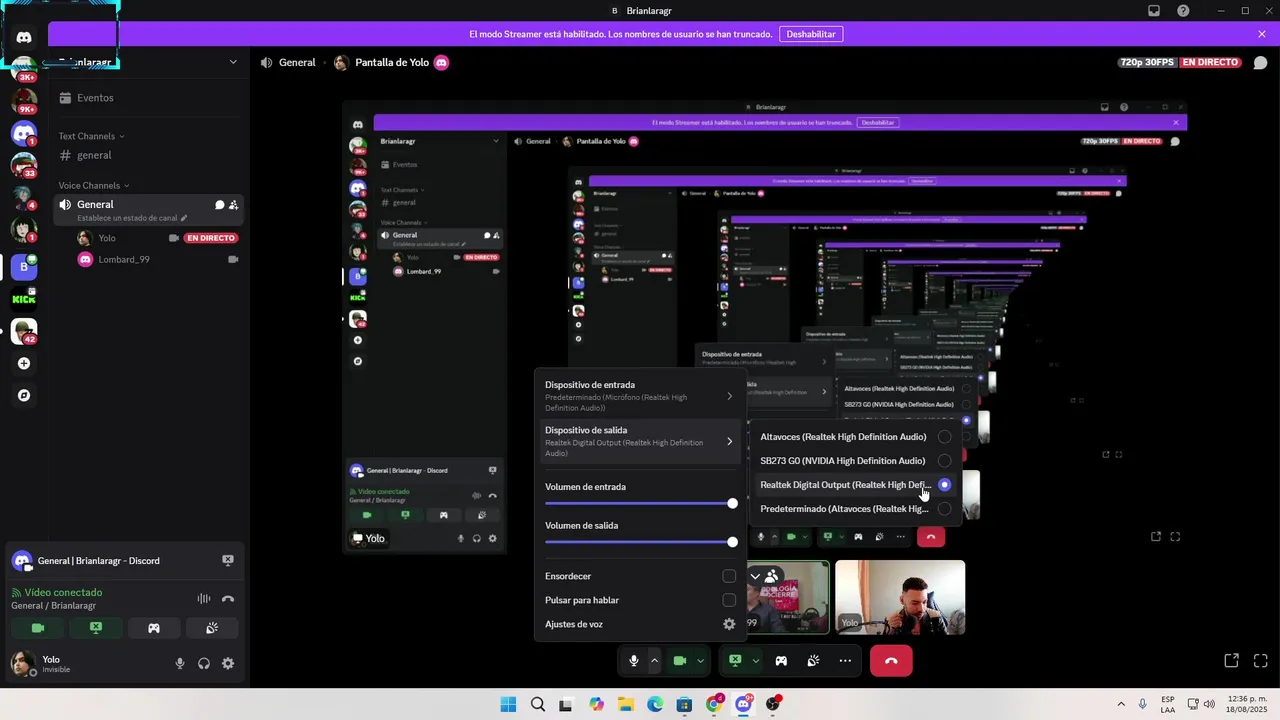The image size is (1280, 720).
Task: Start an activity in left voice panel
Action: point(154,628)
